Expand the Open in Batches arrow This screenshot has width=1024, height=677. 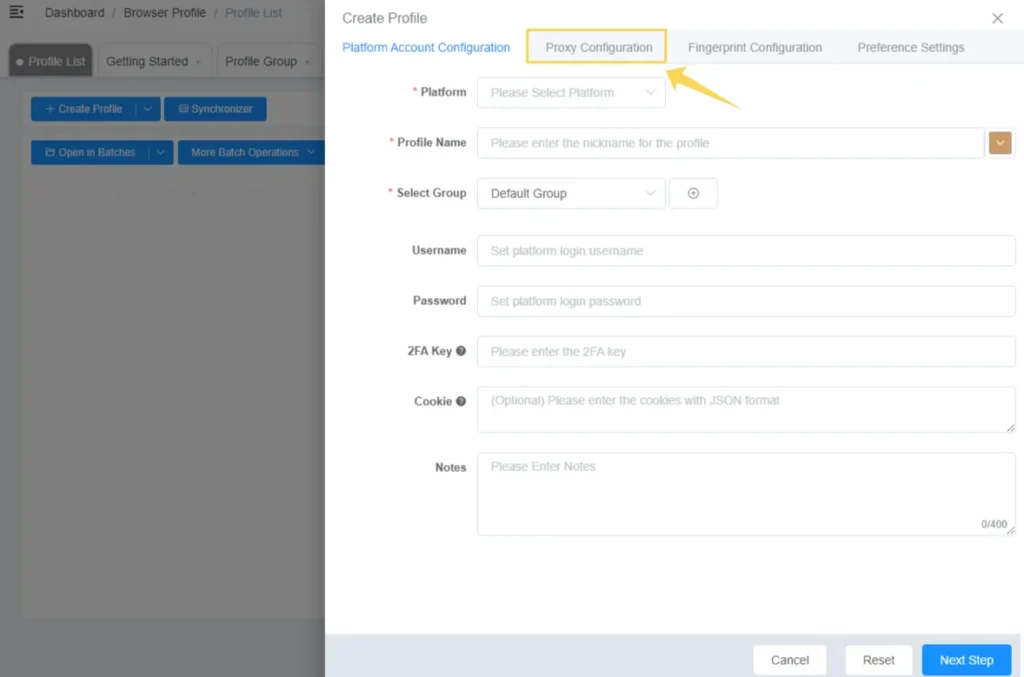coord(161,152)
